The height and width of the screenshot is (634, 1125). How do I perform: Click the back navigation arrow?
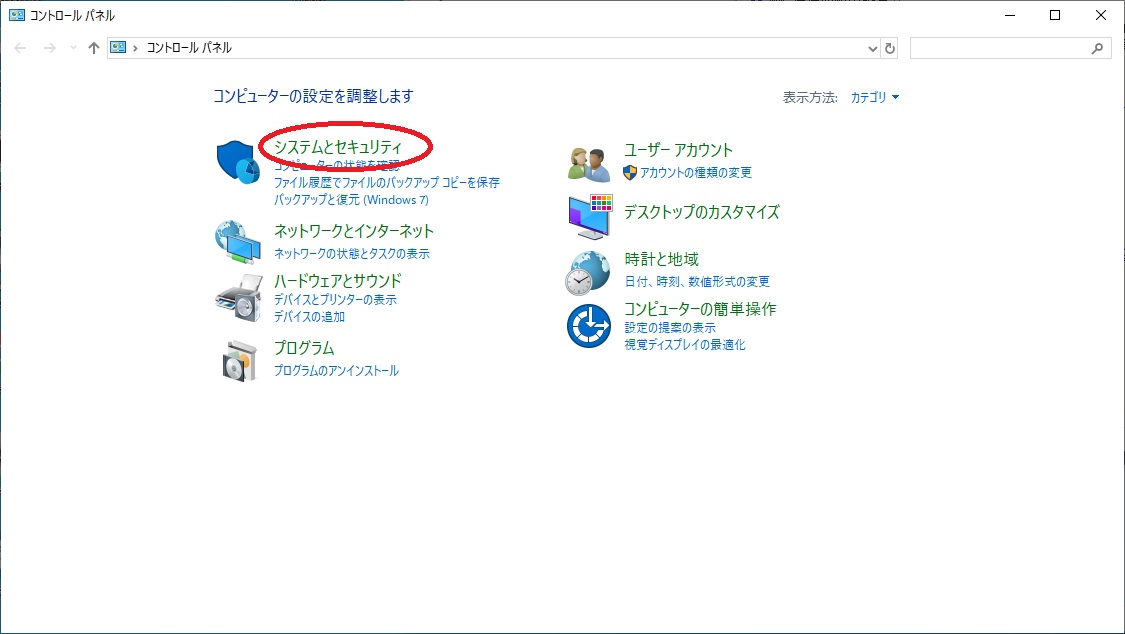21,47
